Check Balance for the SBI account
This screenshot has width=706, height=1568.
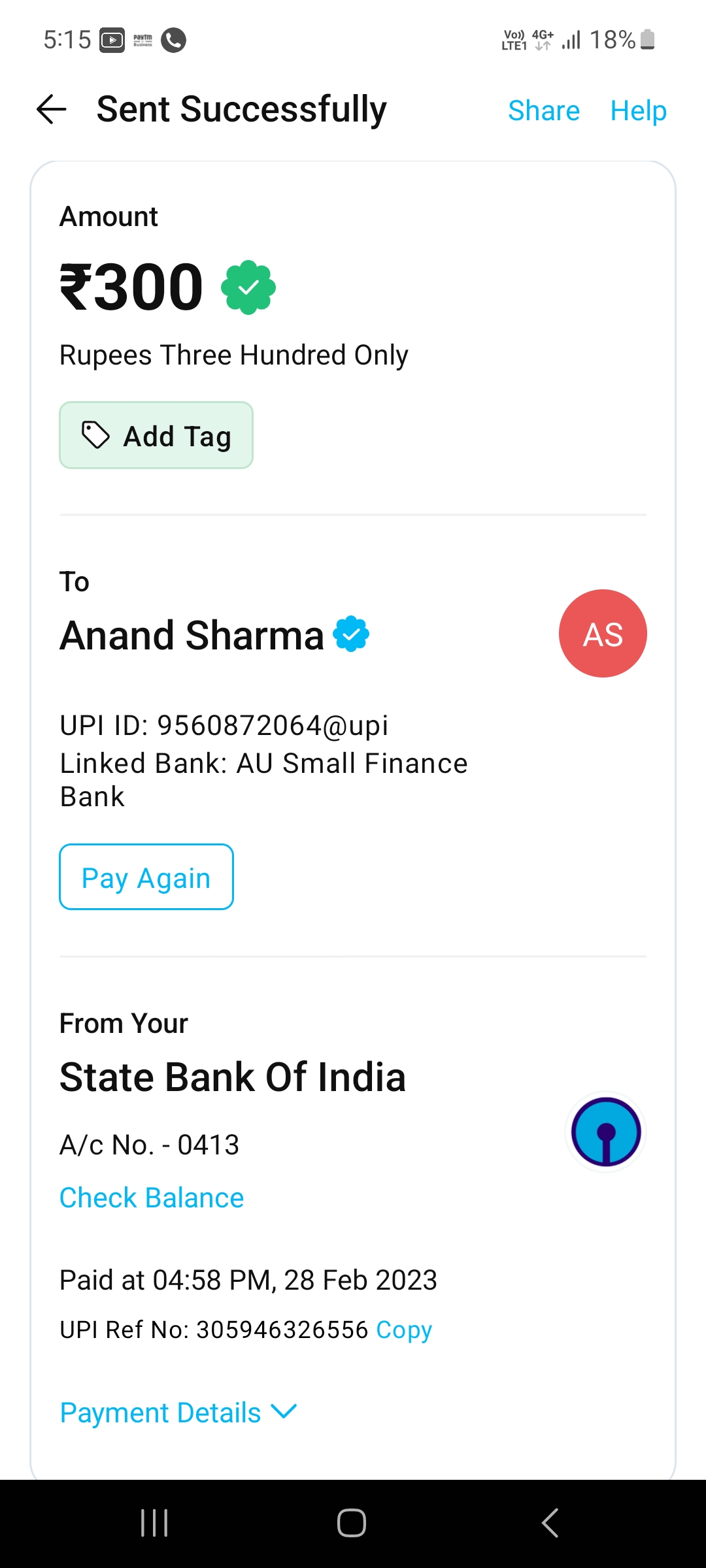[152, 1198]
